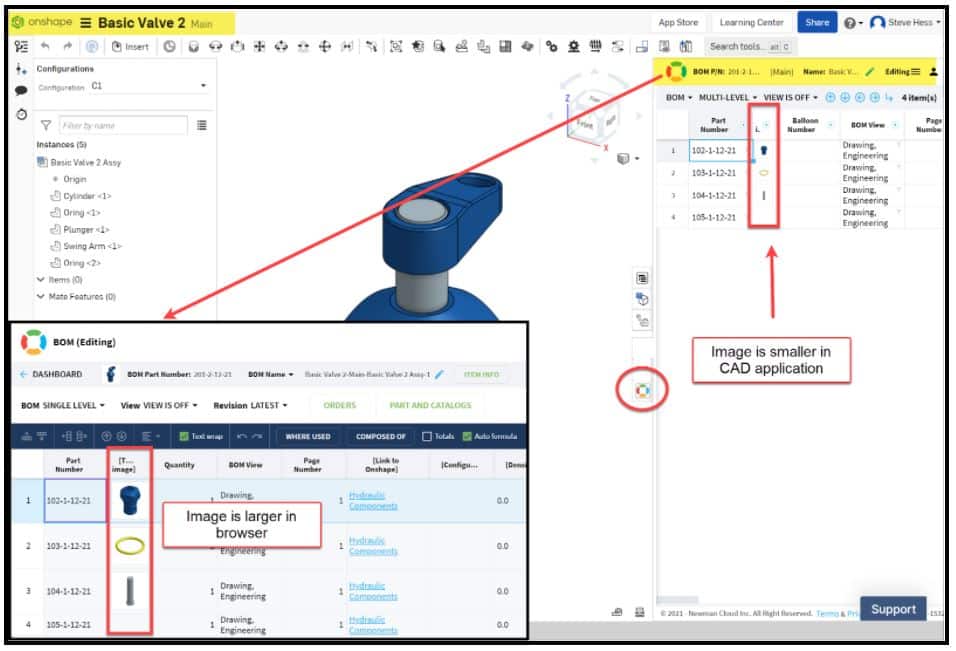The width and height of the screenshot is (956, 651).
Task: Click the Filter by name field
Action: click(x=123, y=125)
